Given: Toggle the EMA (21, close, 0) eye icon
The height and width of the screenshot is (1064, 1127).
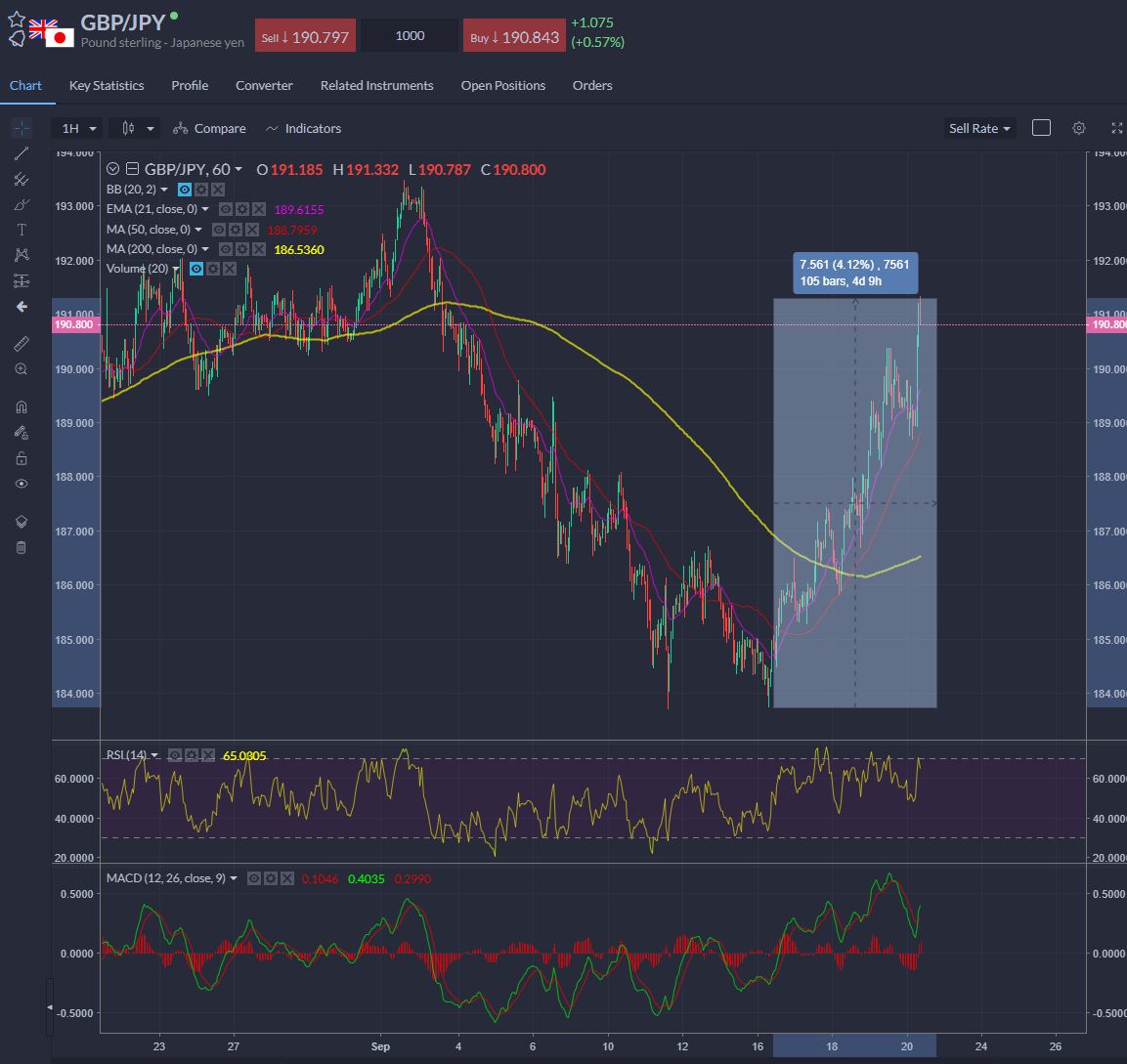Looking at the screenshot, I should coord(226,209).
